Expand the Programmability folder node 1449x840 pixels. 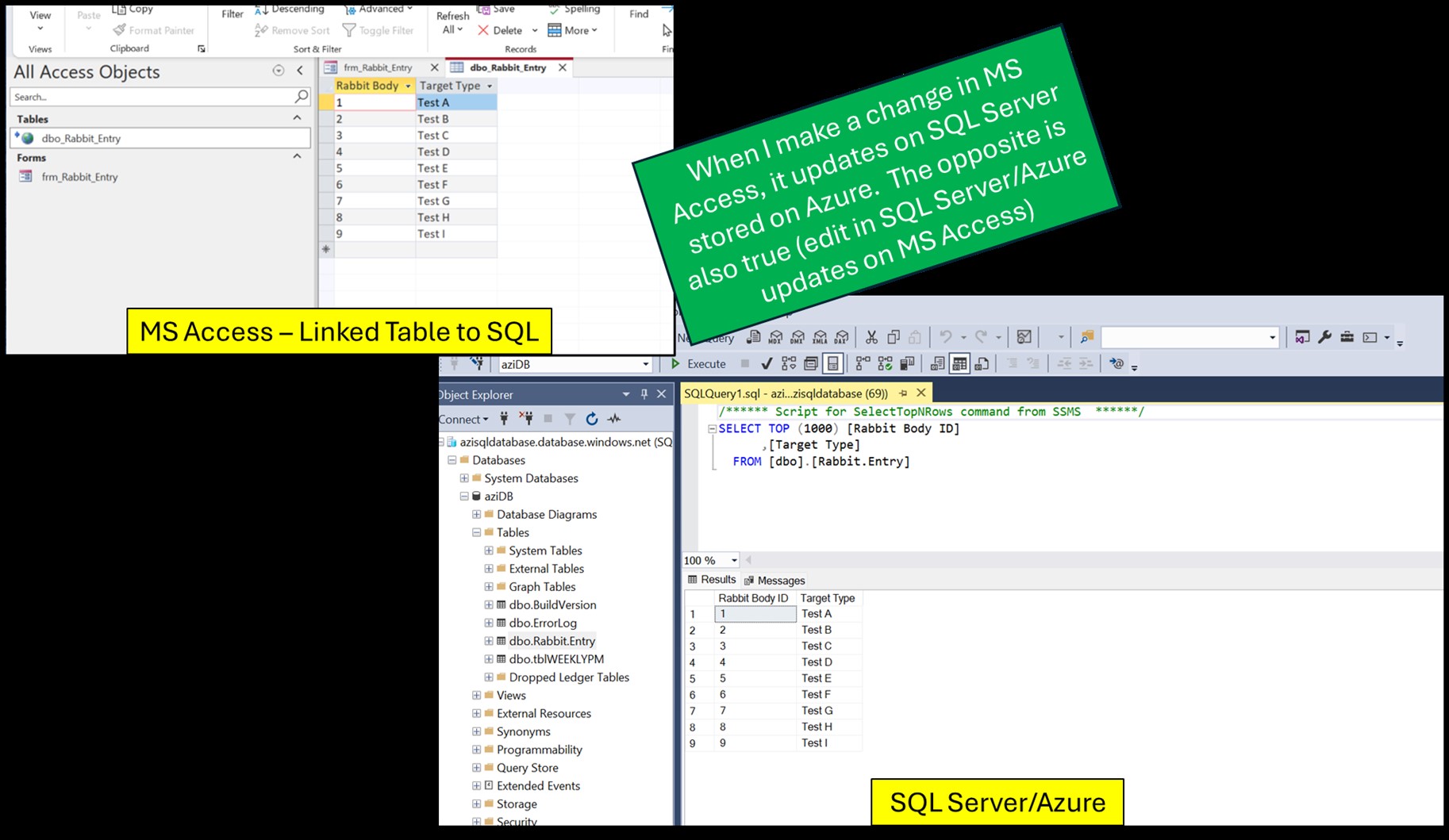pos(476,750)
